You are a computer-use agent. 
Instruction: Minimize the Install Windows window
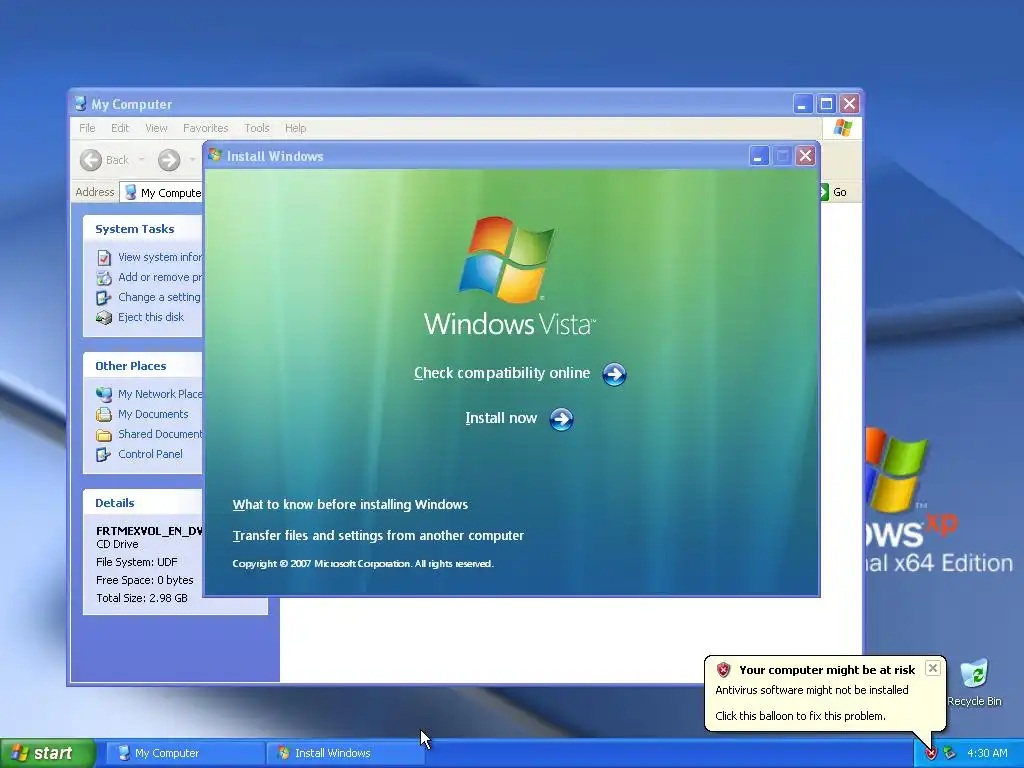point(758,156)
